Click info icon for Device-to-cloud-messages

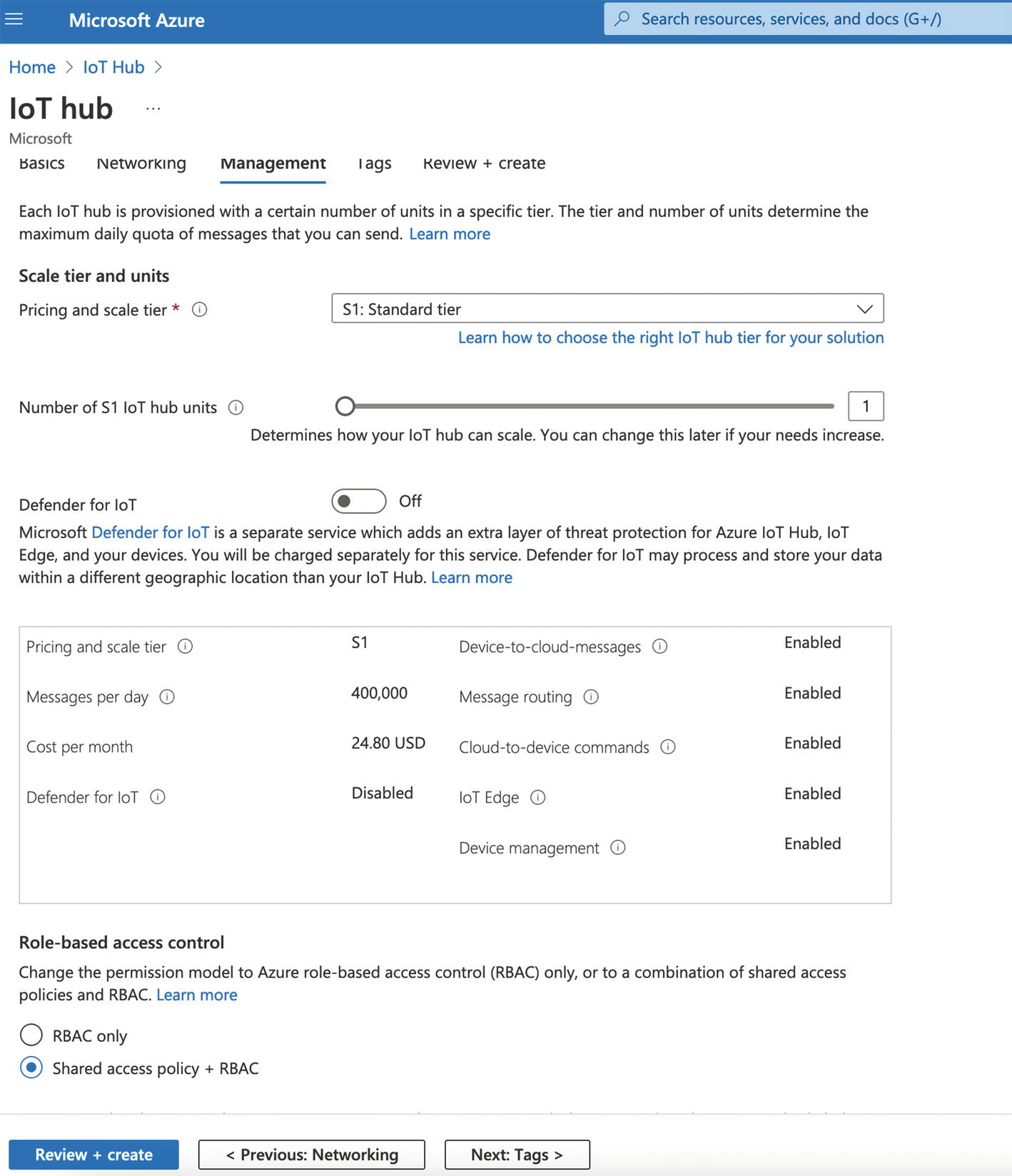coord(660,647)
